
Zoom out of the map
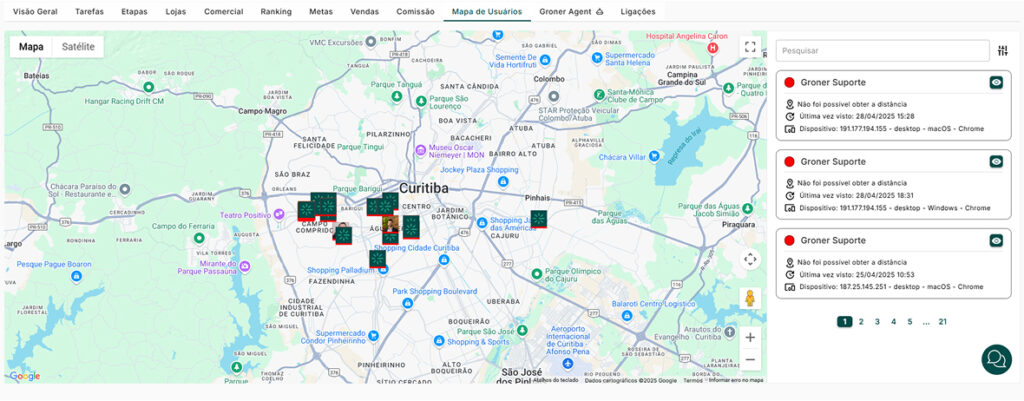[x=750, y=360]
